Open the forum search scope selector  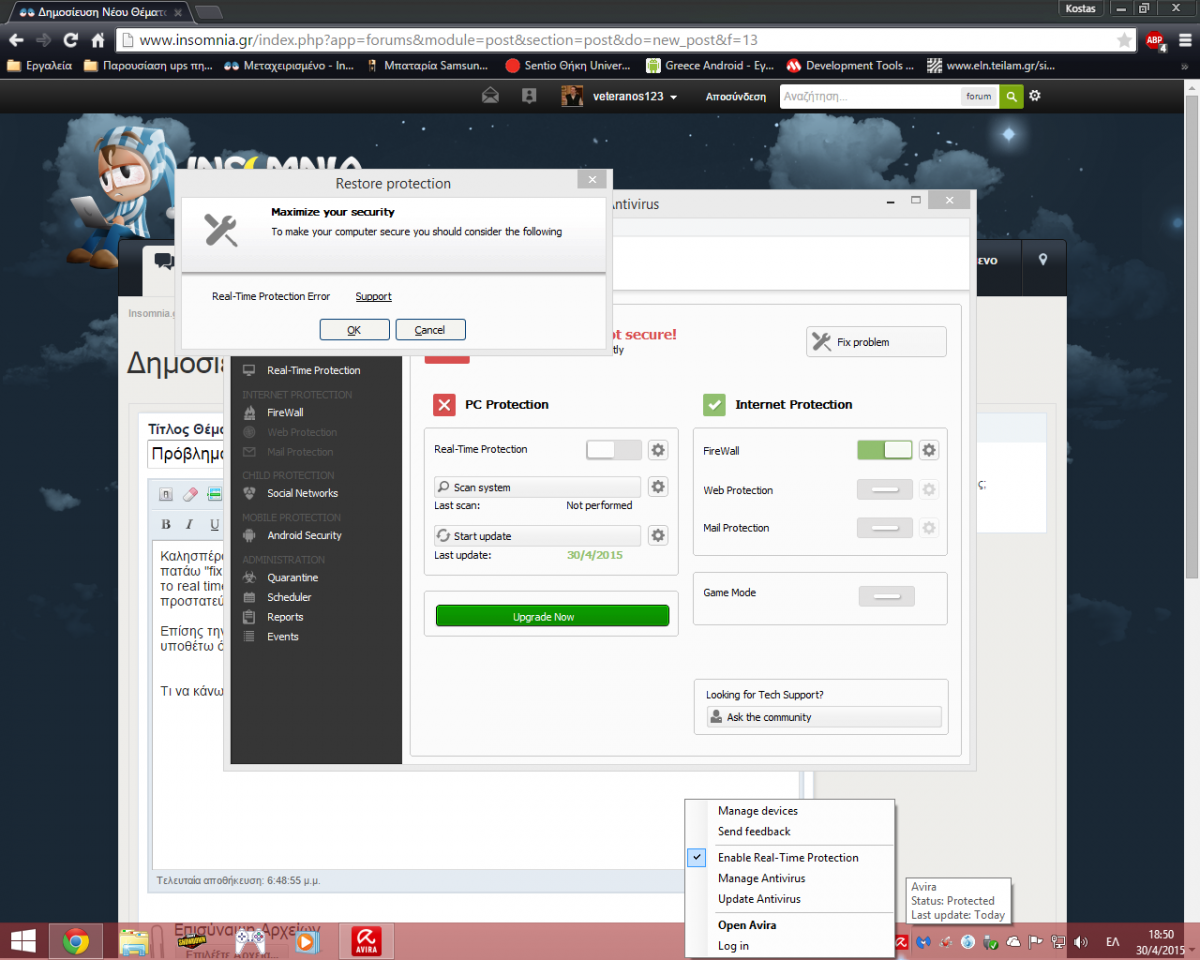[x=979, y=96]
